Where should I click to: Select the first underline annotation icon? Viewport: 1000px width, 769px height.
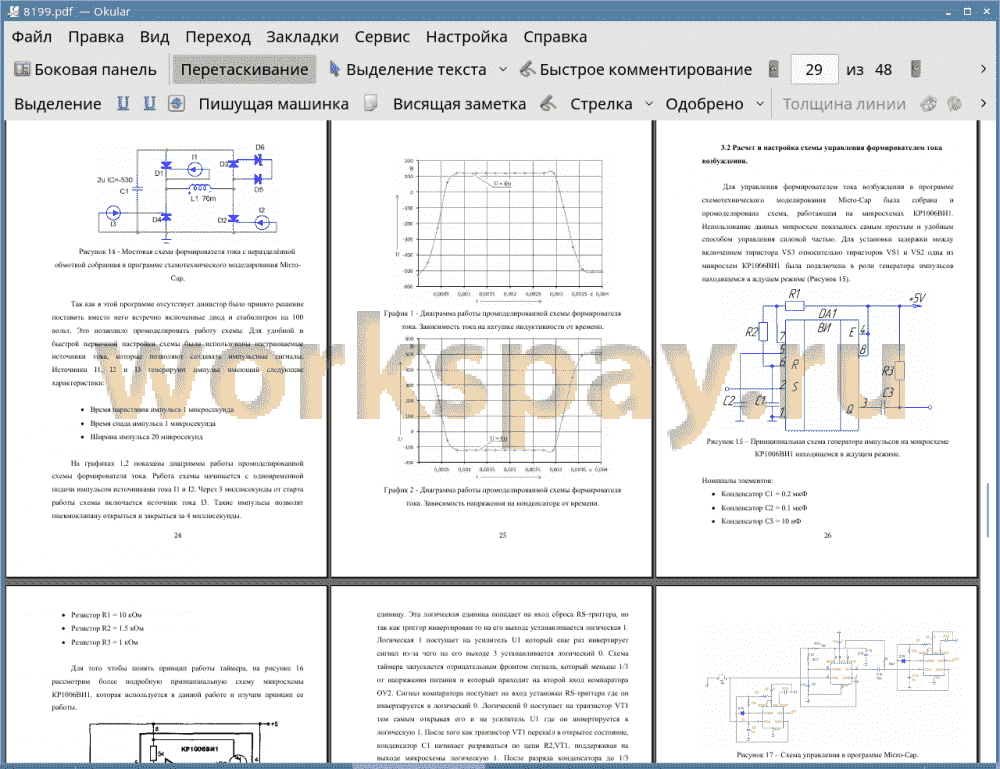pos(123,103)
